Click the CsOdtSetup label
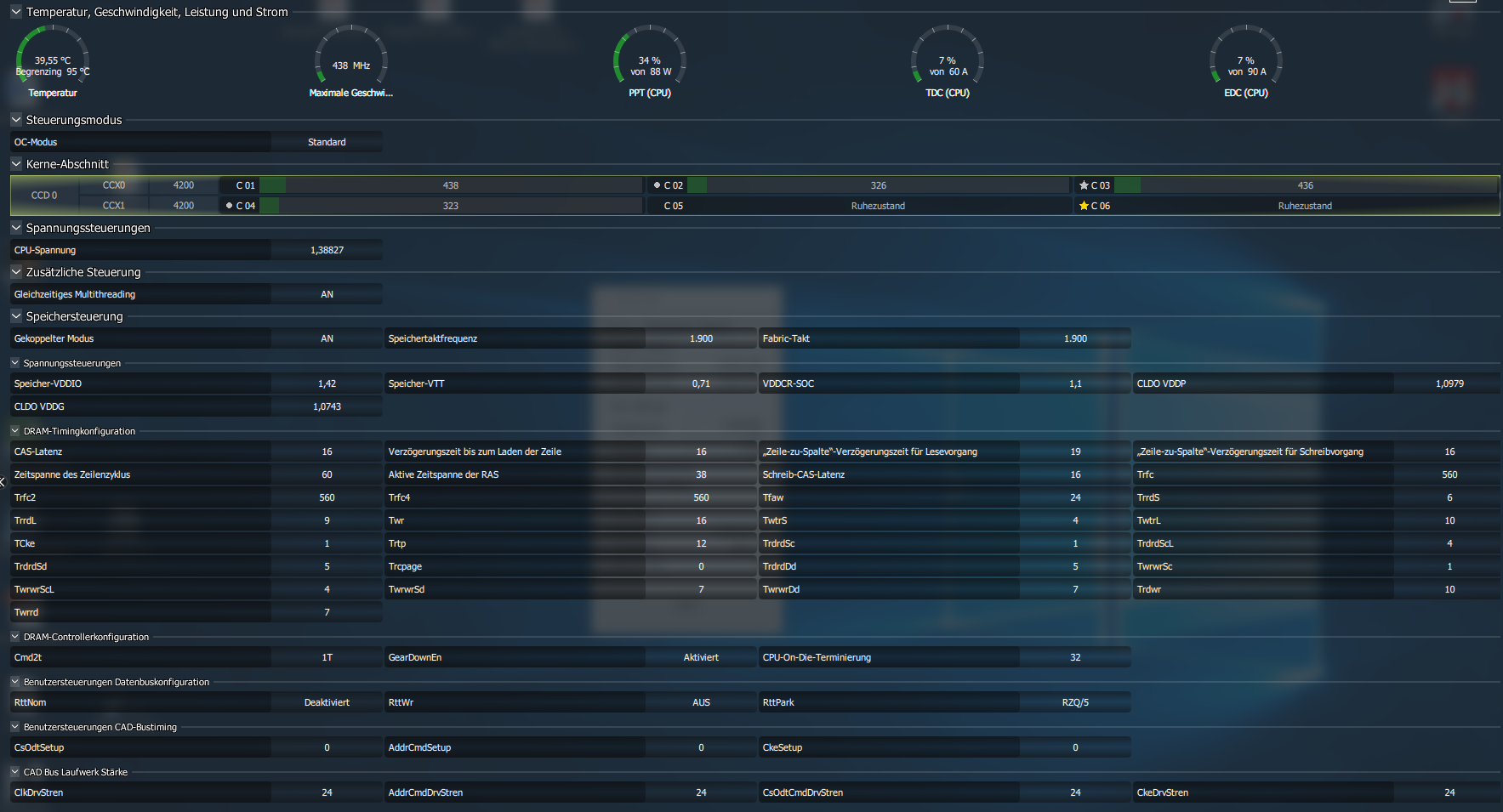1503x812 pixels. 39,747
